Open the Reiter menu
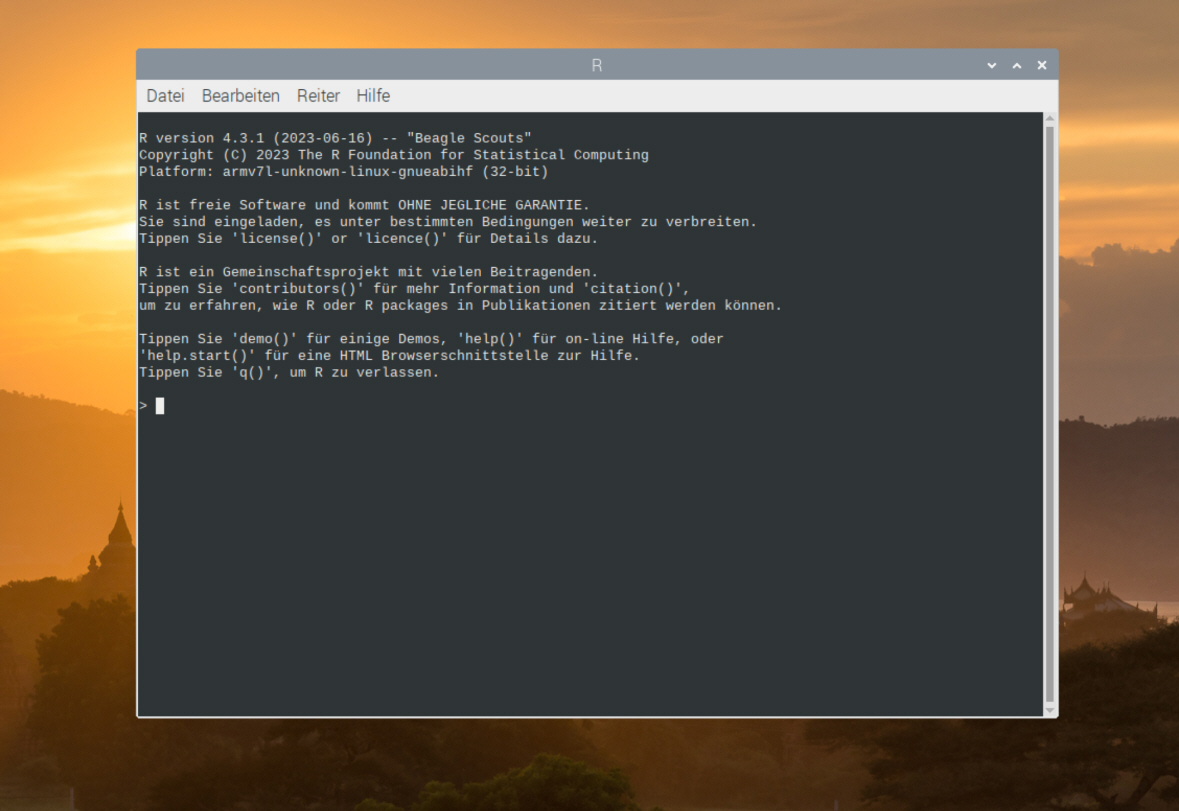Viewport: 1179px width, 811px height. click(318, 96)
